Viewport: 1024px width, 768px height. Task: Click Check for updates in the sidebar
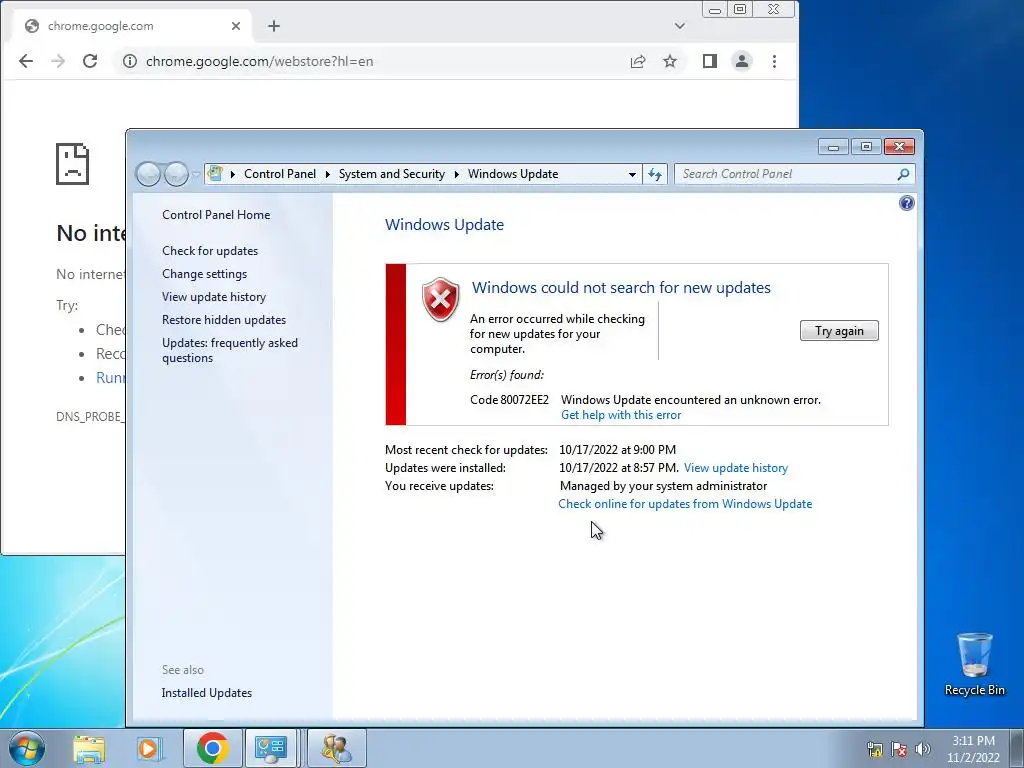pos(210,251)
